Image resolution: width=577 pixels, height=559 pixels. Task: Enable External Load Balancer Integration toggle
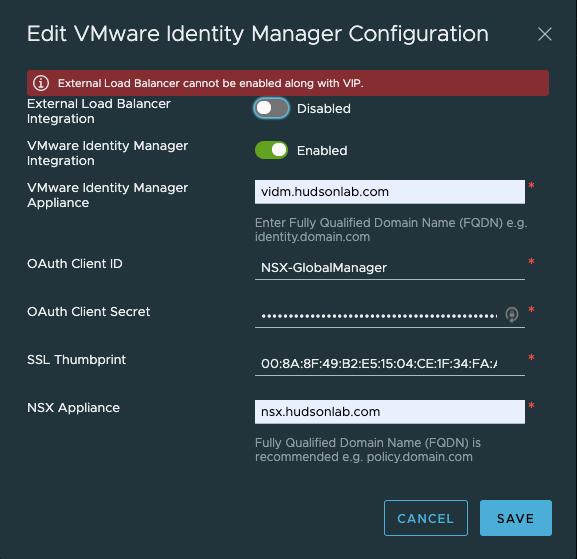point(271,108)
